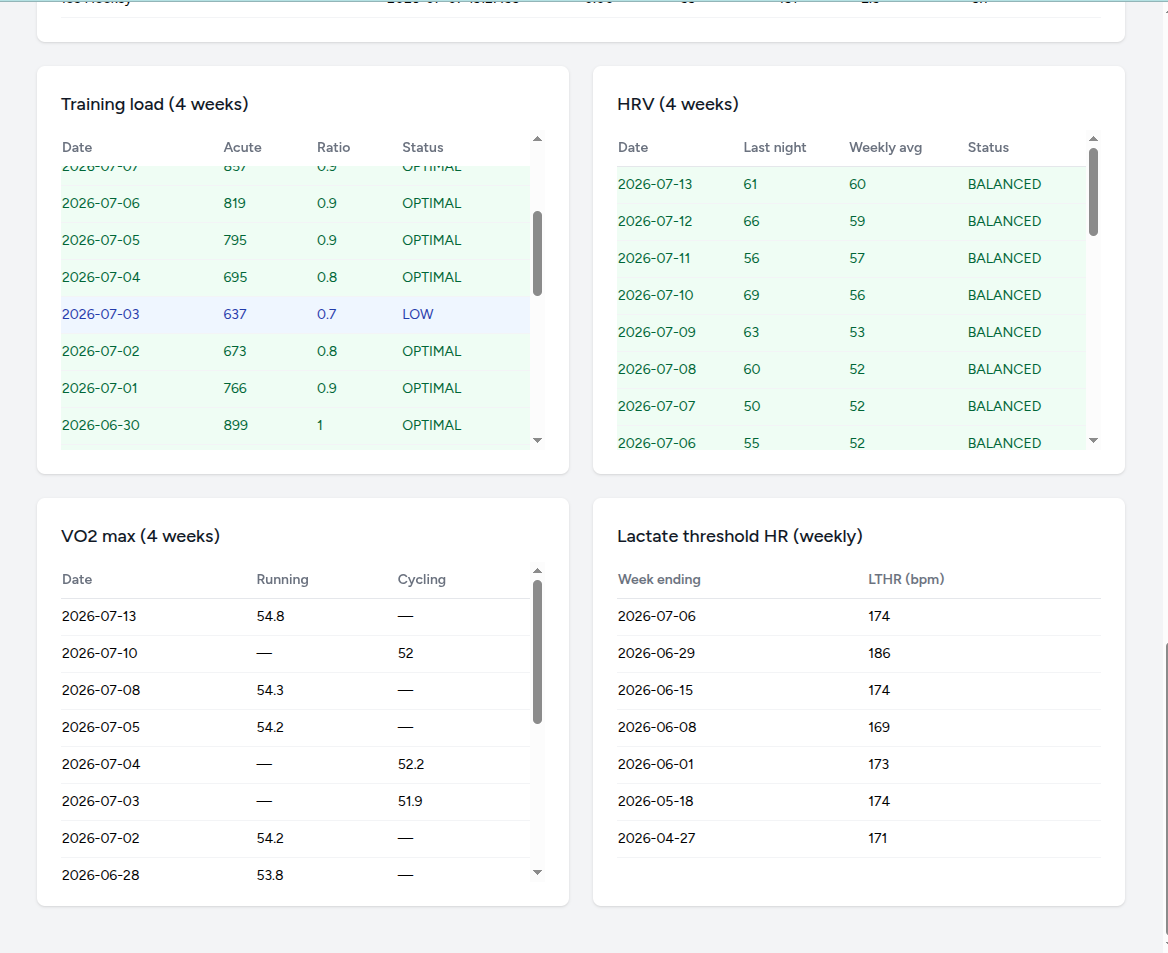Image resolution: width=1168 pixels, height=953 pixels.
Task: Click the Training load table scroll-up arrow
Action: pyautogui.click(x=537, y=139)
